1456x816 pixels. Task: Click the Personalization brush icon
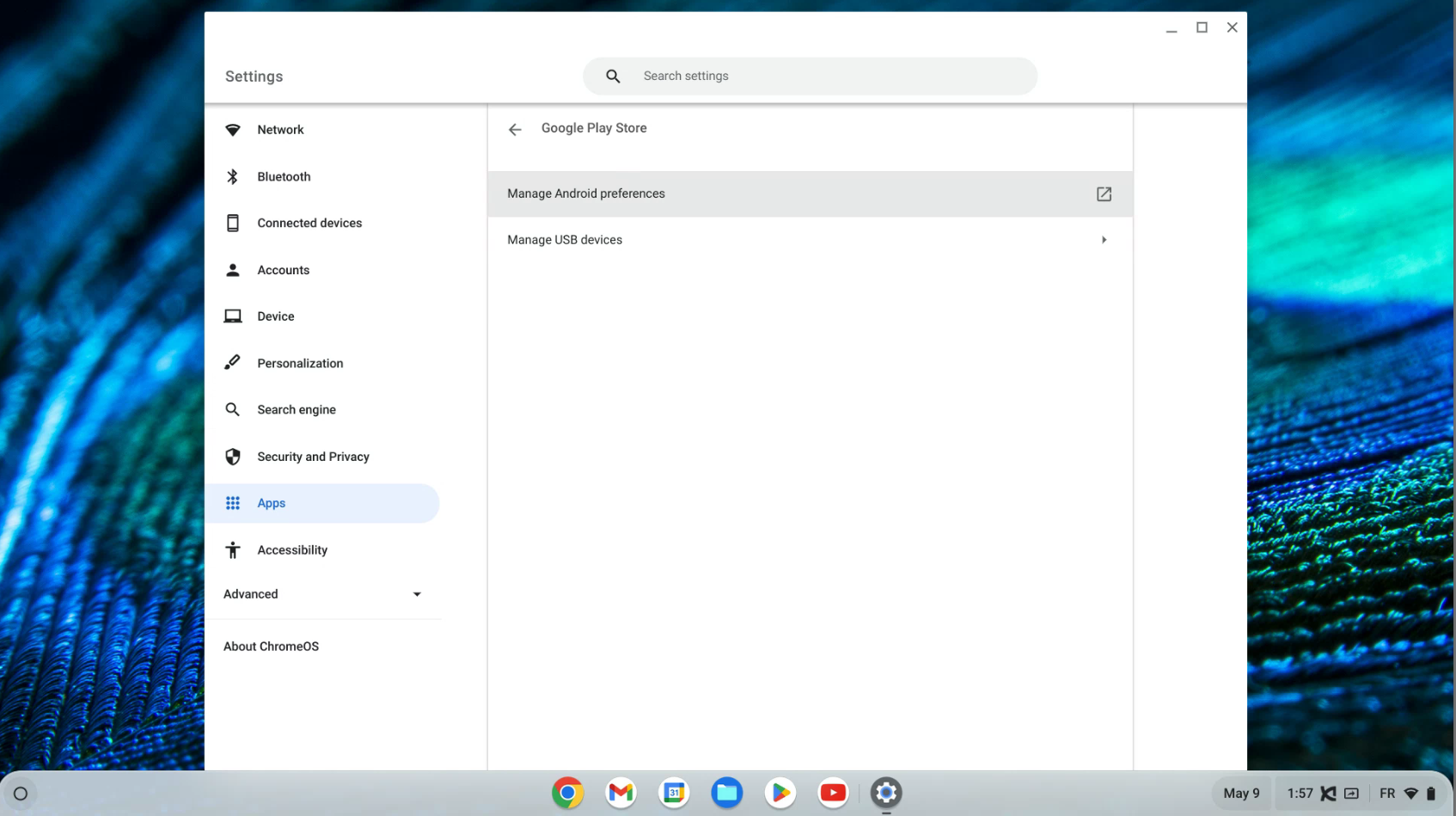tap(233, 363)
